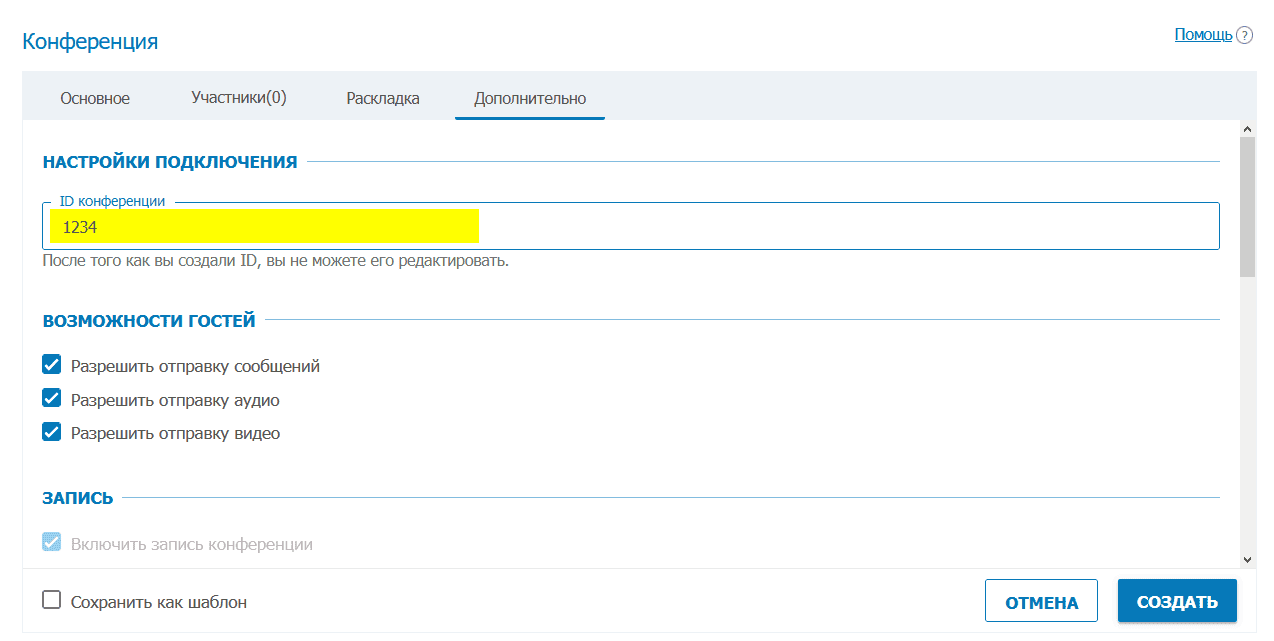
Task: Click the vertical scrollbar thumb
Action: point(1247,207)
